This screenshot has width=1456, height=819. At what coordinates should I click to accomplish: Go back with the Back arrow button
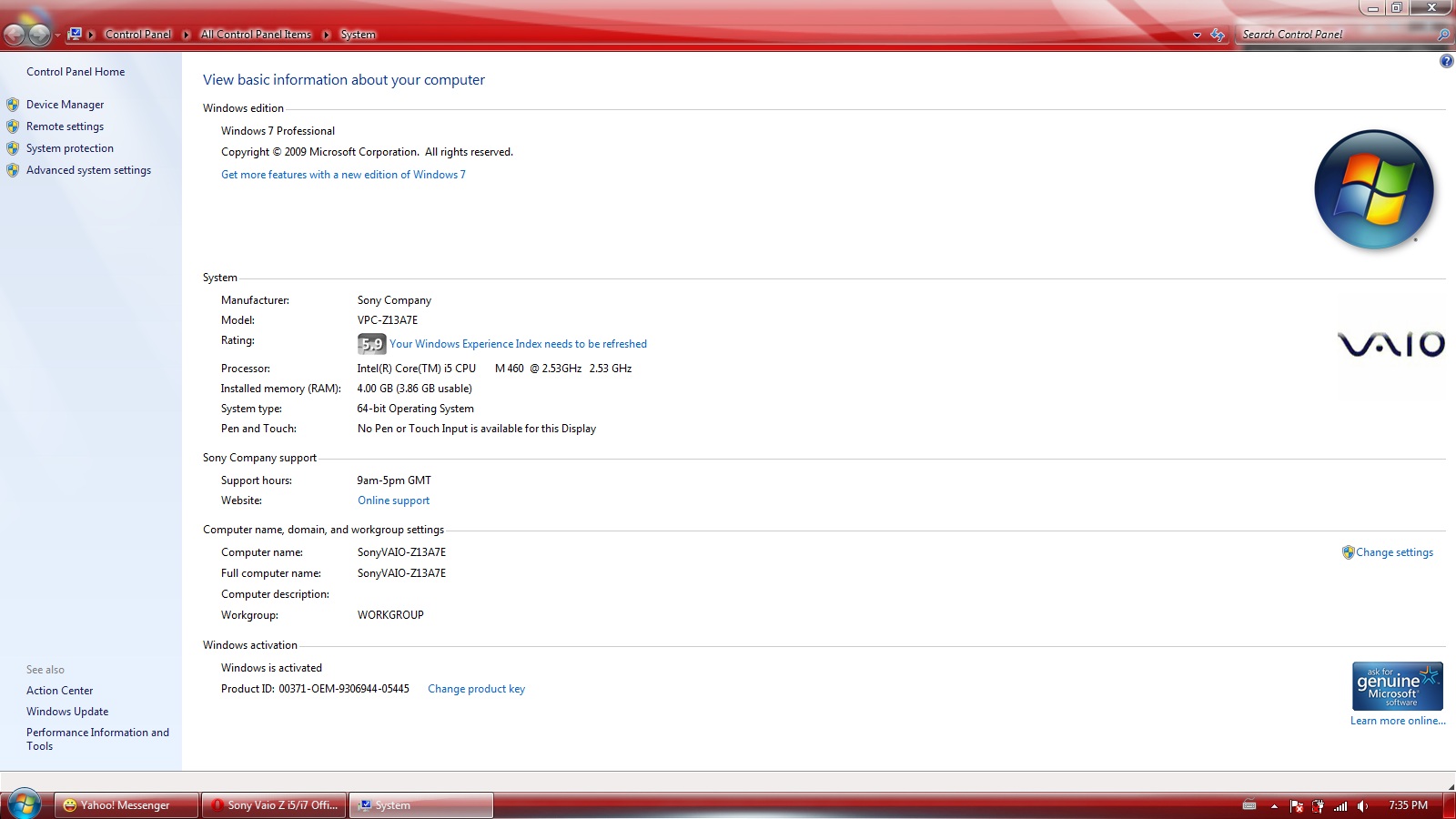point(14,35)
